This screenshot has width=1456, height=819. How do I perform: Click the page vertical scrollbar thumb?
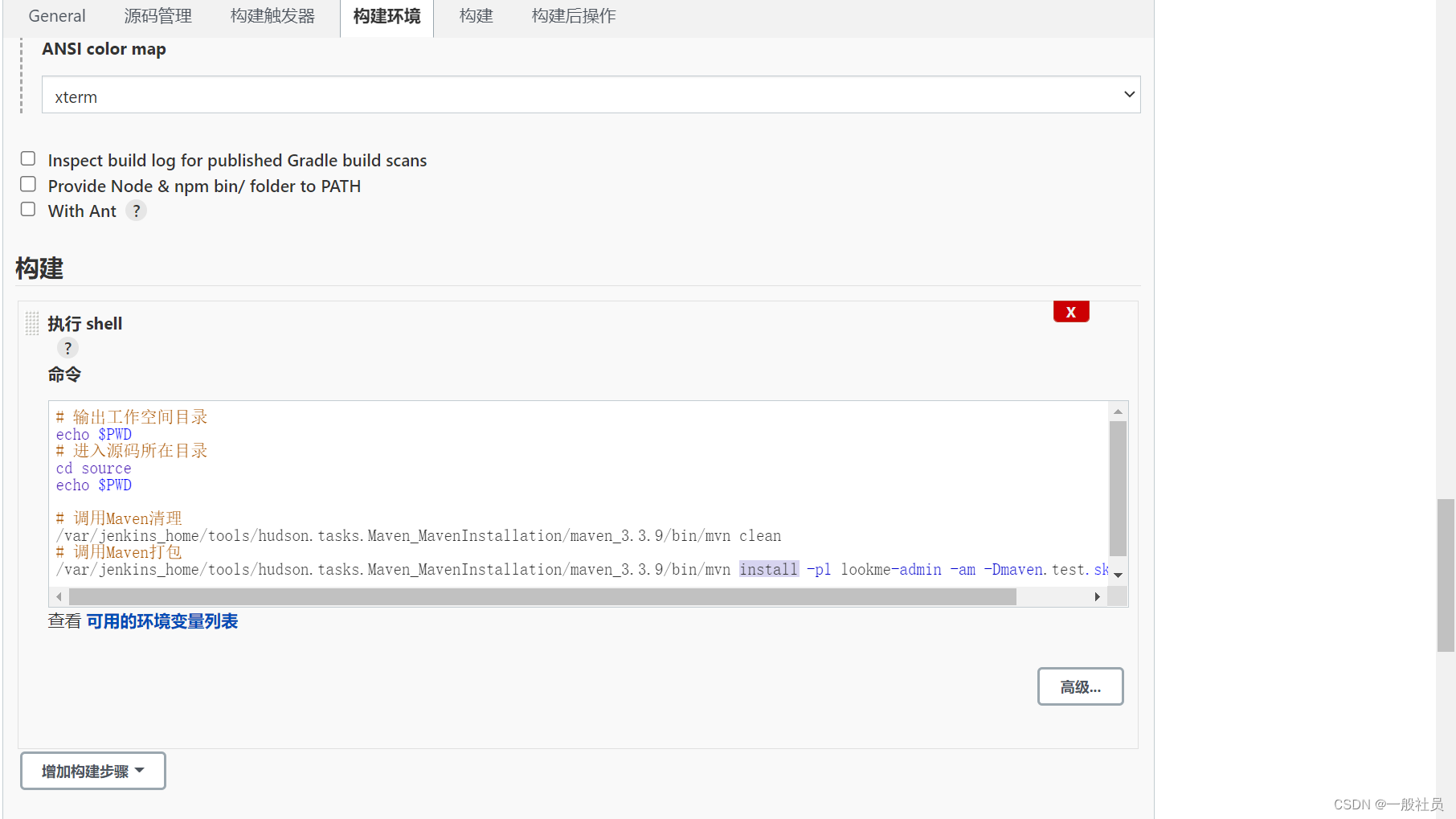[1446, 575]
